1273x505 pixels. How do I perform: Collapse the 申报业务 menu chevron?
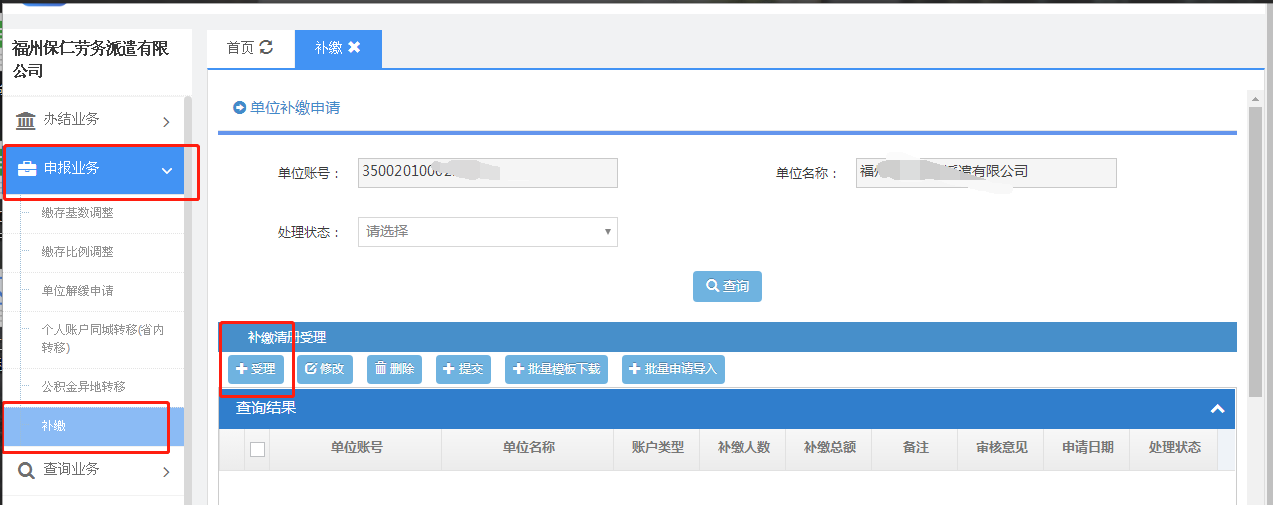[x=167, y=171]
